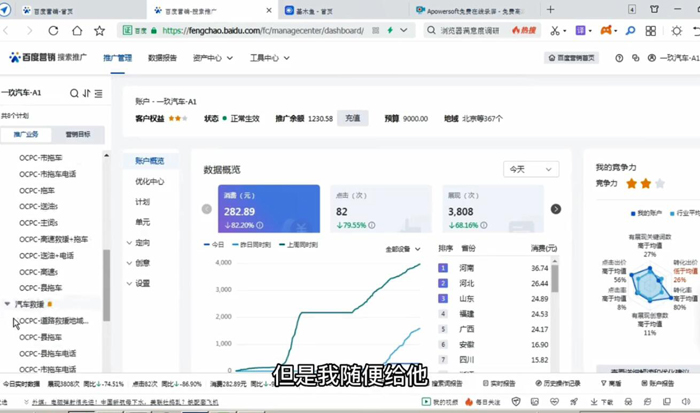Open the 数据报告 top menu
This screenshot has width=700, height=413.
click(162, 58)
